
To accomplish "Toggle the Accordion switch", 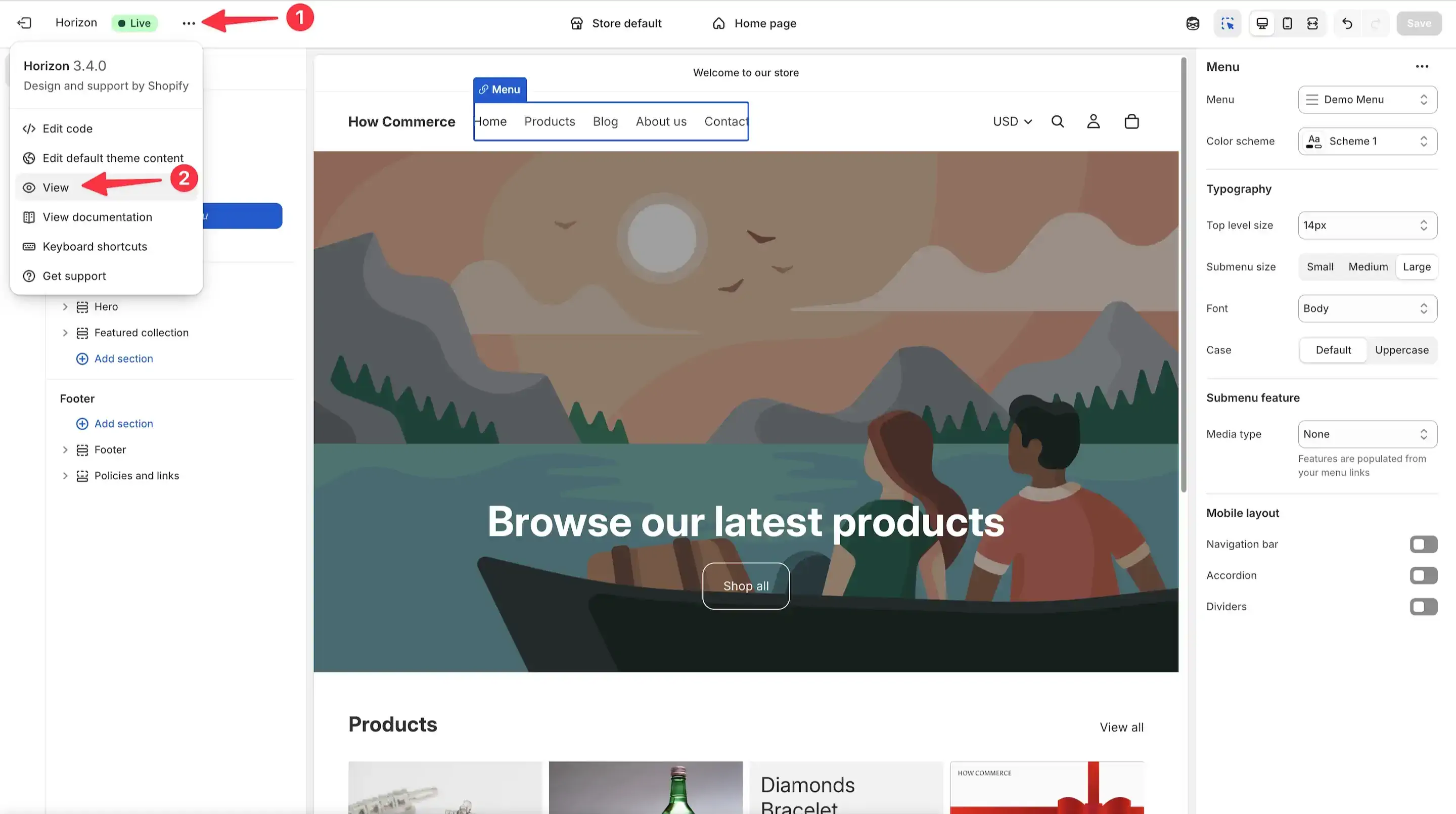I will coord(1423,575).
